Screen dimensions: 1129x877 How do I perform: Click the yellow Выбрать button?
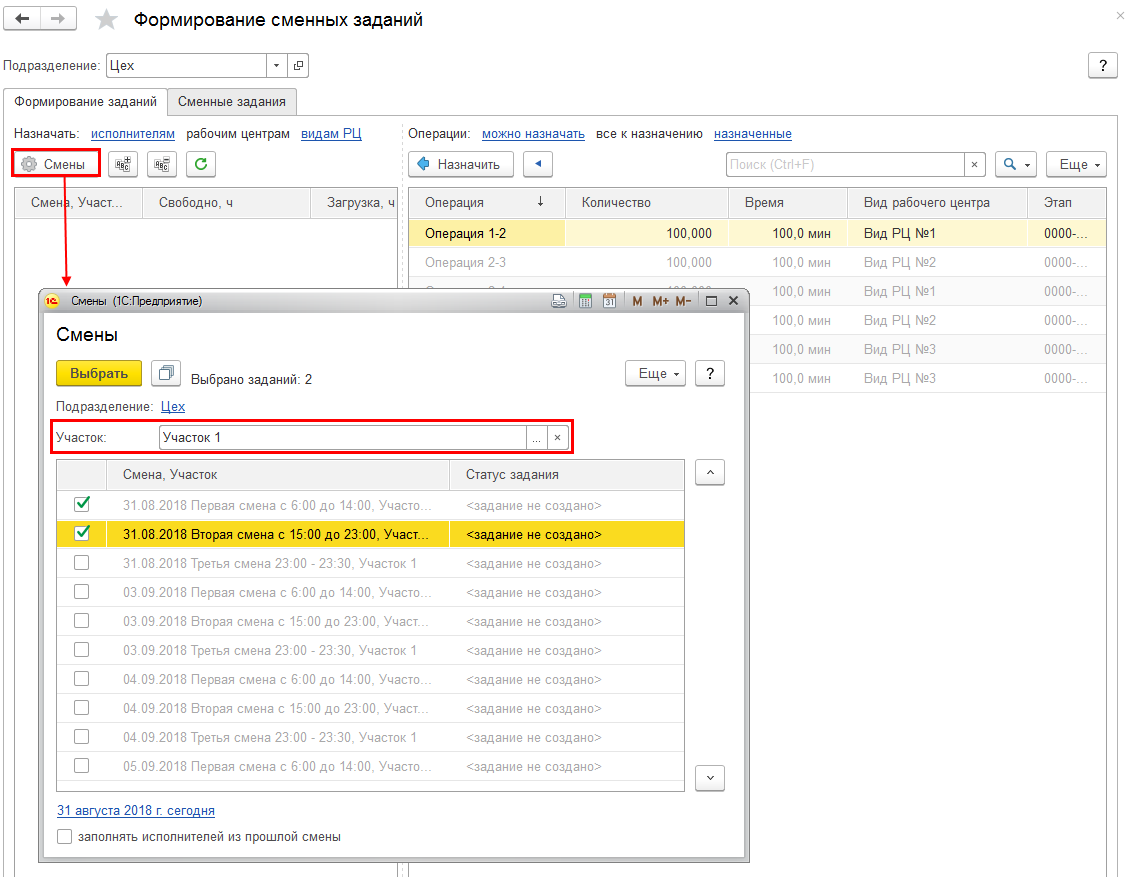point(99,373)
